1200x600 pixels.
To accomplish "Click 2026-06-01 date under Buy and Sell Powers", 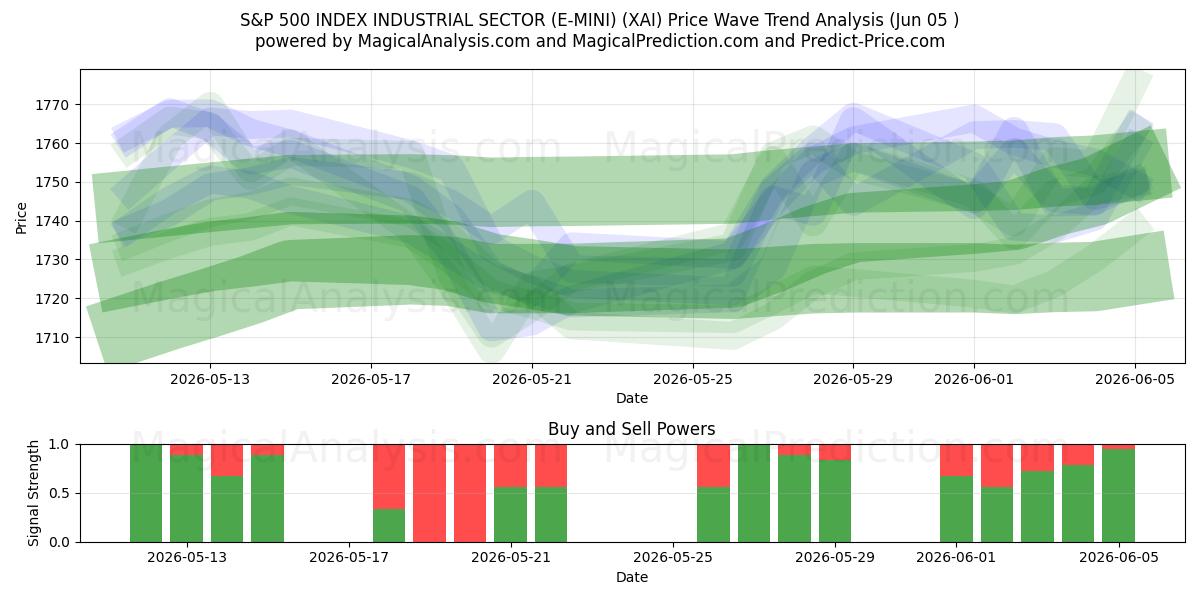I will coord(956,558).
